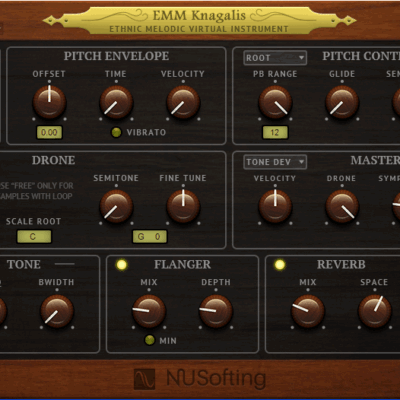This screenshot has width=400, height=400.
Task: Toggle the Flanger MIN LED
Action: coord(149,340)
